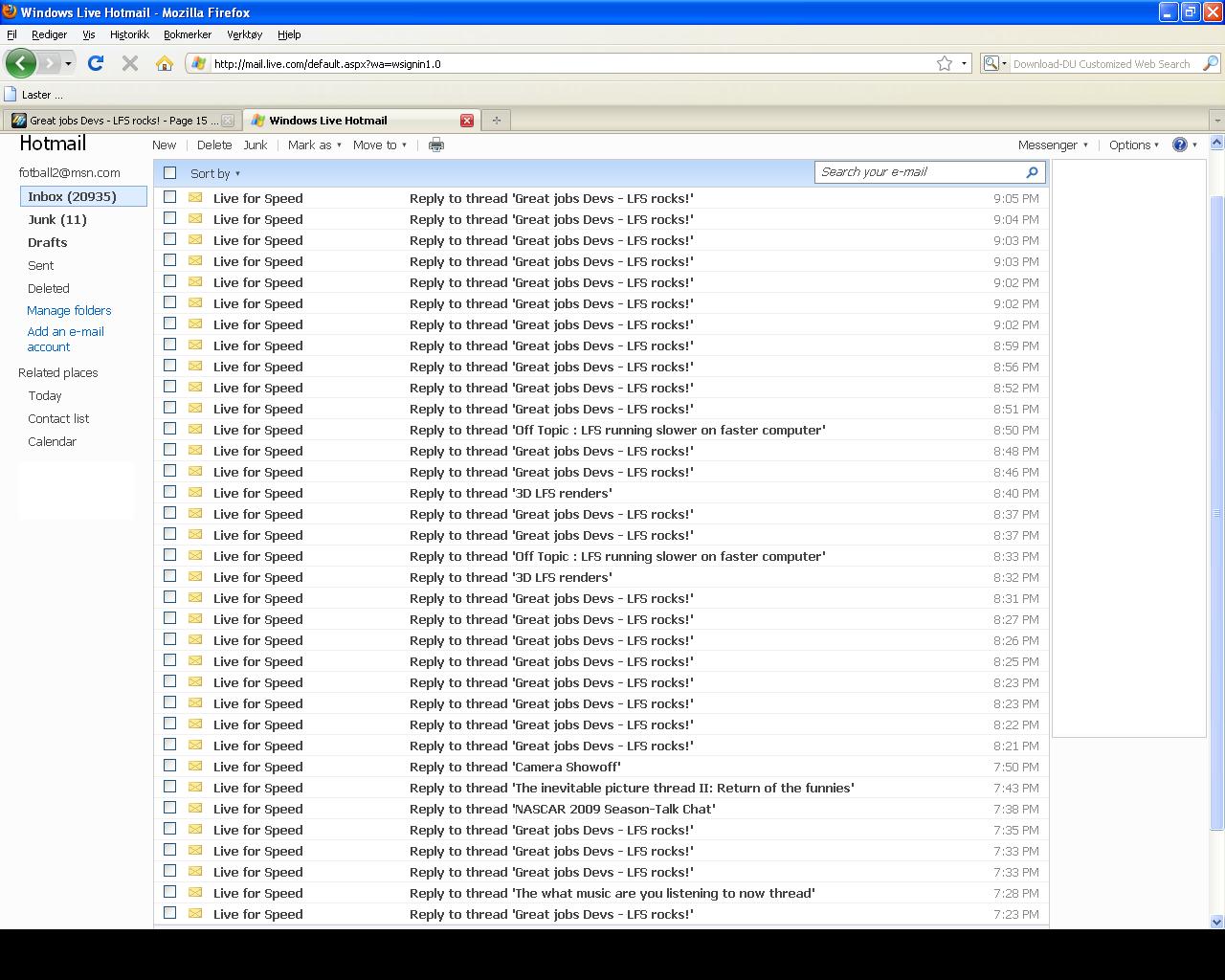Open Hotmail help via the question mark

pos(1180,145)
